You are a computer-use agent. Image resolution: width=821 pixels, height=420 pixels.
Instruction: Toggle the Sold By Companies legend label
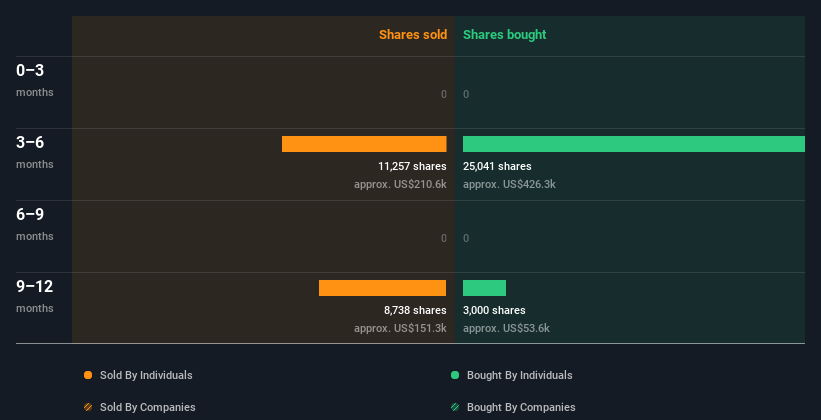(x=148, y=407)
